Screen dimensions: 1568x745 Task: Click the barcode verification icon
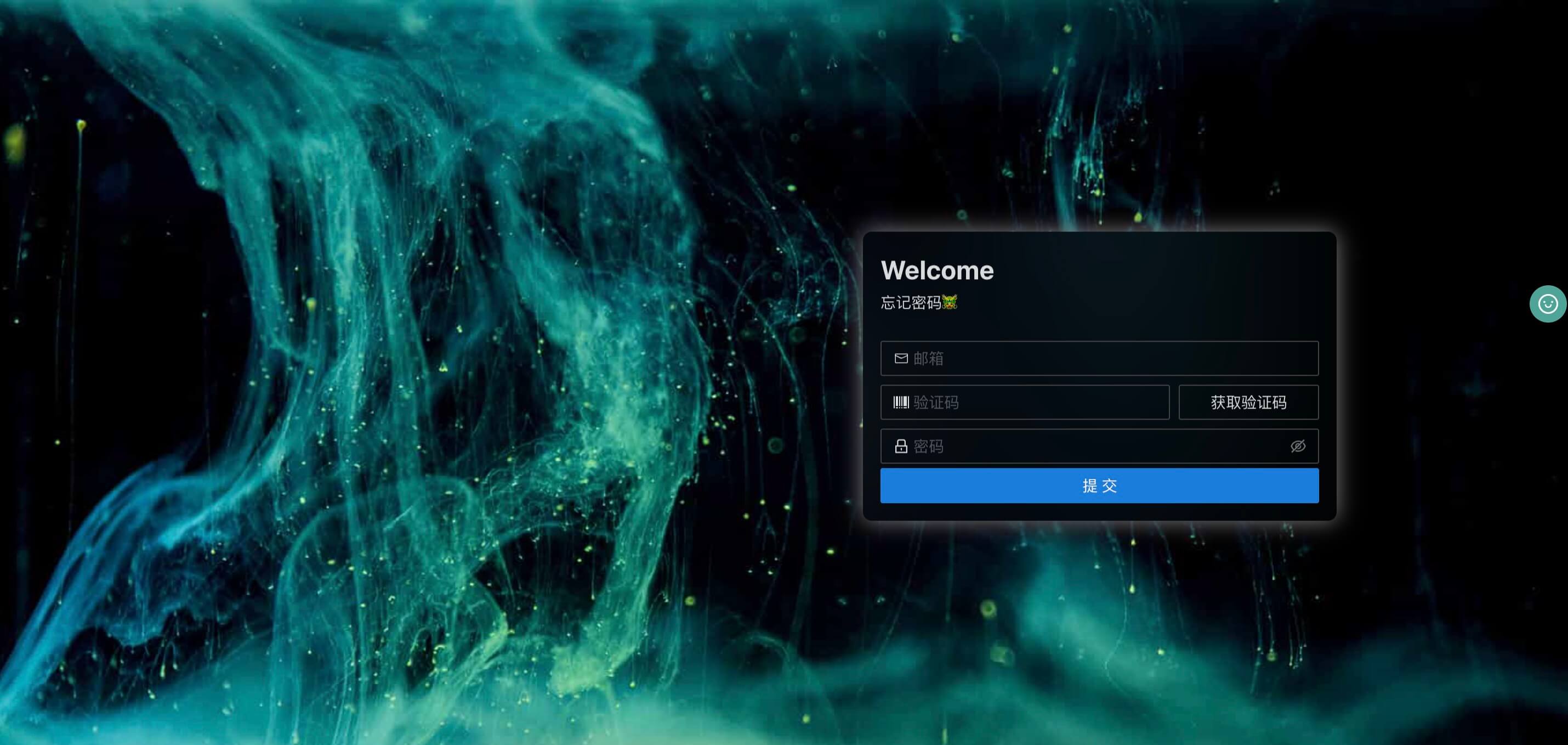tap(901, 402)
